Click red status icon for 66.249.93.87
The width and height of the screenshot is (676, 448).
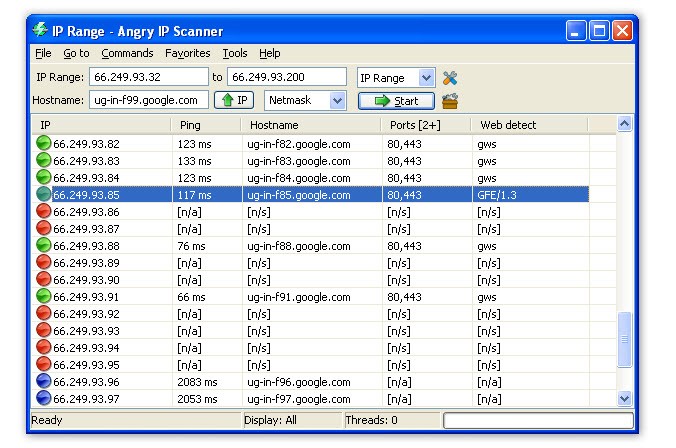point(44,228)
